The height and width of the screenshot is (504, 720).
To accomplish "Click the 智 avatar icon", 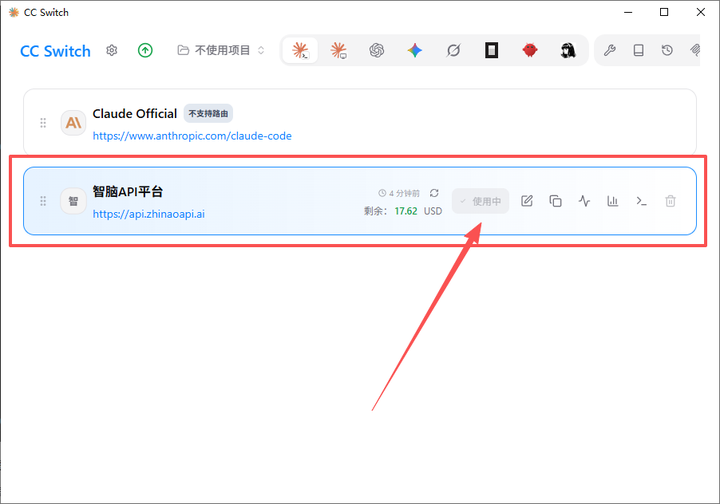I will tap(73, 201).
